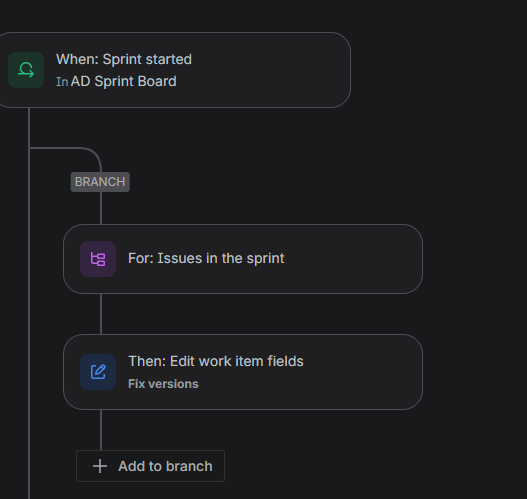Click the connector between BRANCH label and For card
This screenshot has width=527, height=499.
click(x=101, y=208)
